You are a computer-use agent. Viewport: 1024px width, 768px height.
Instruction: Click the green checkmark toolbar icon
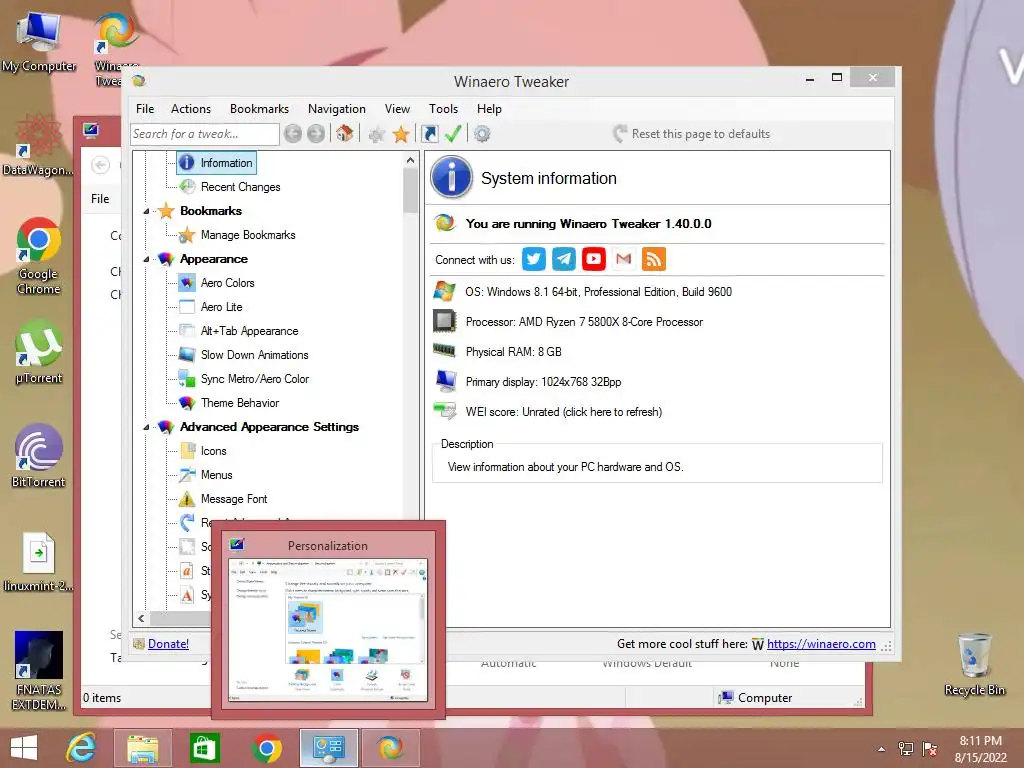tap(453, 134)
